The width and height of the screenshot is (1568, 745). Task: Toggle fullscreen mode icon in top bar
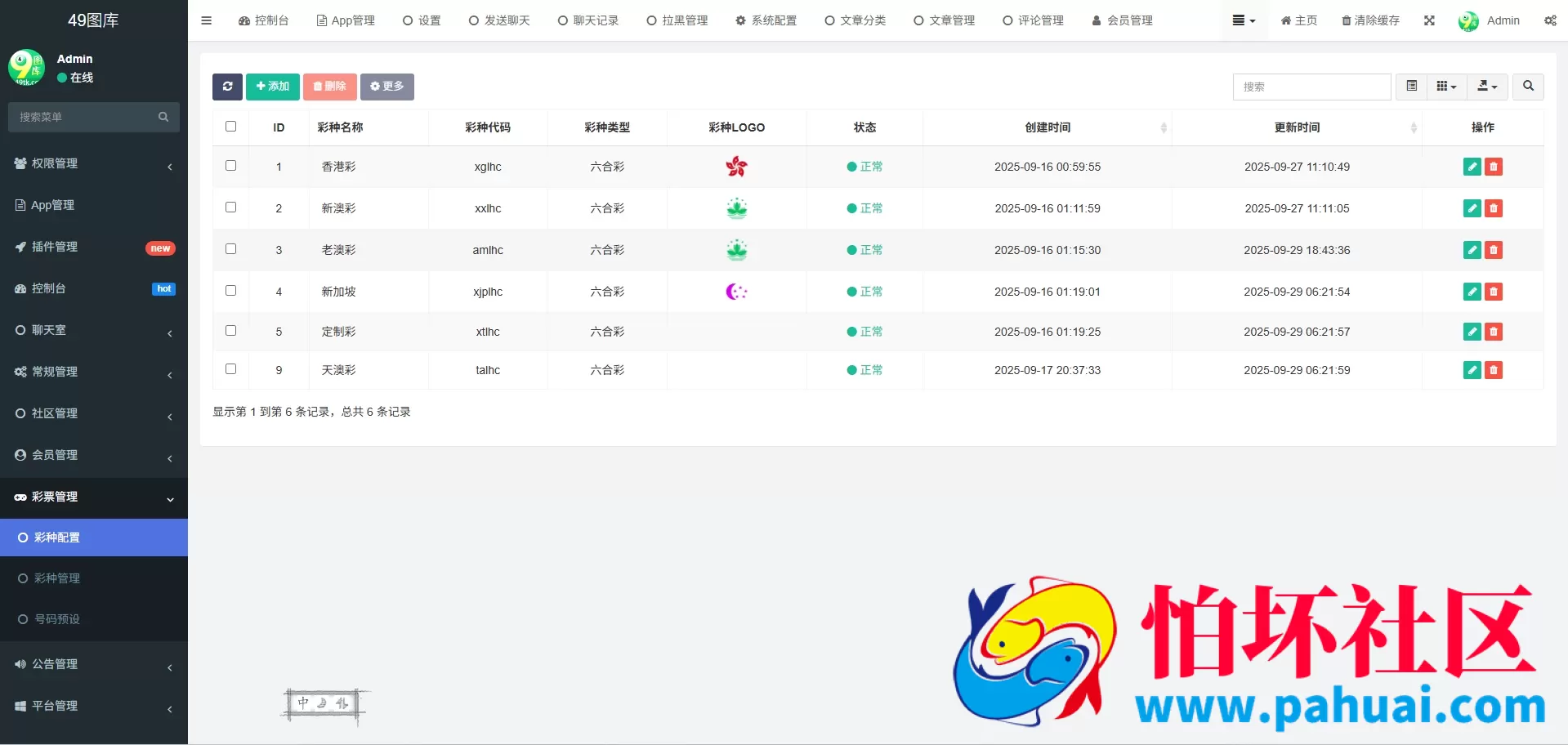[1429, 20]
